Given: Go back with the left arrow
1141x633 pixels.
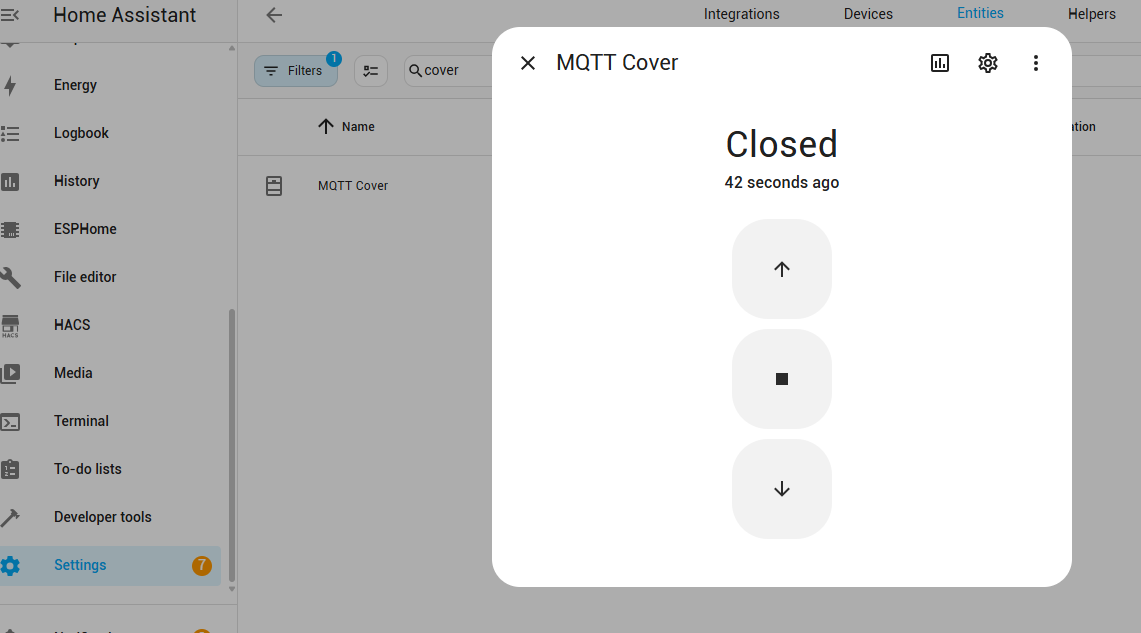Looking at the screenshot, I should pyautogui.click(x=274, y=15).
